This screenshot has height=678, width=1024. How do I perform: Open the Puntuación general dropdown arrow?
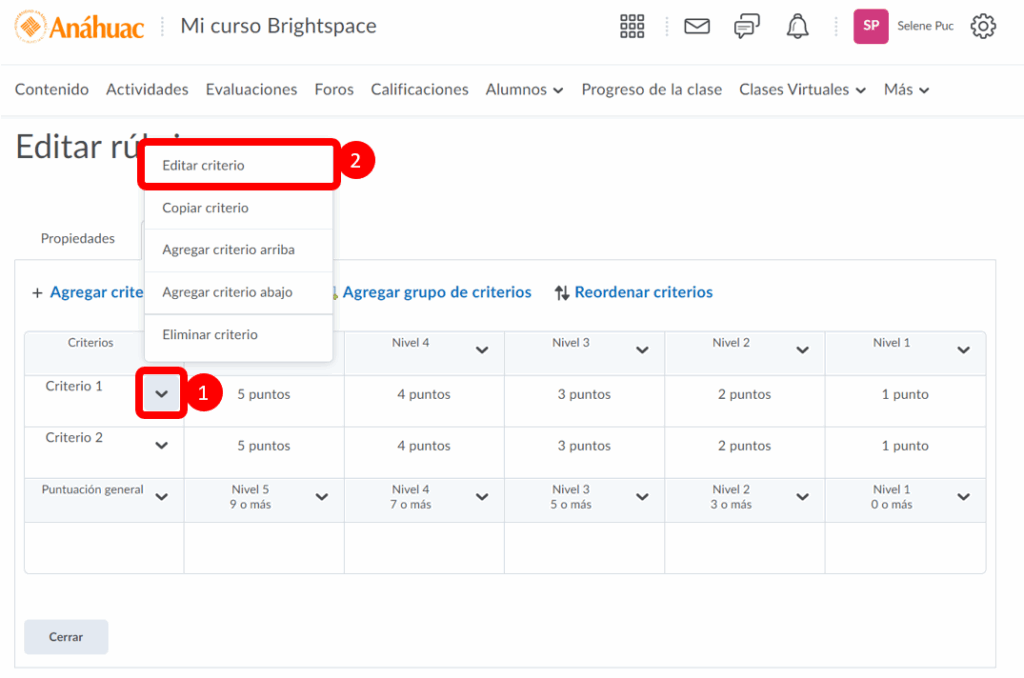click(162, 497)
